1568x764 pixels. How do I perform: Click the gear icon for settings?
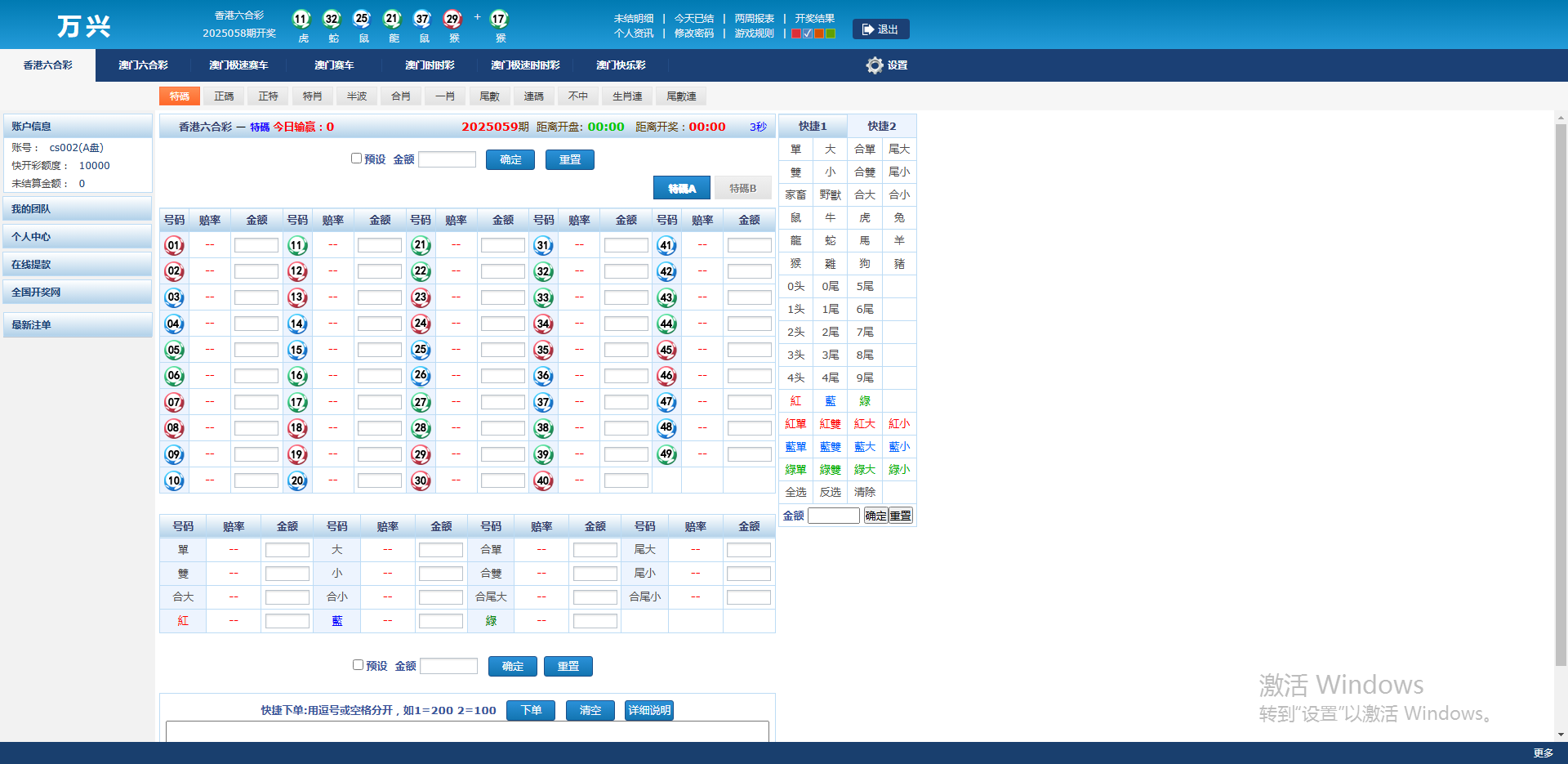[875, 65]
